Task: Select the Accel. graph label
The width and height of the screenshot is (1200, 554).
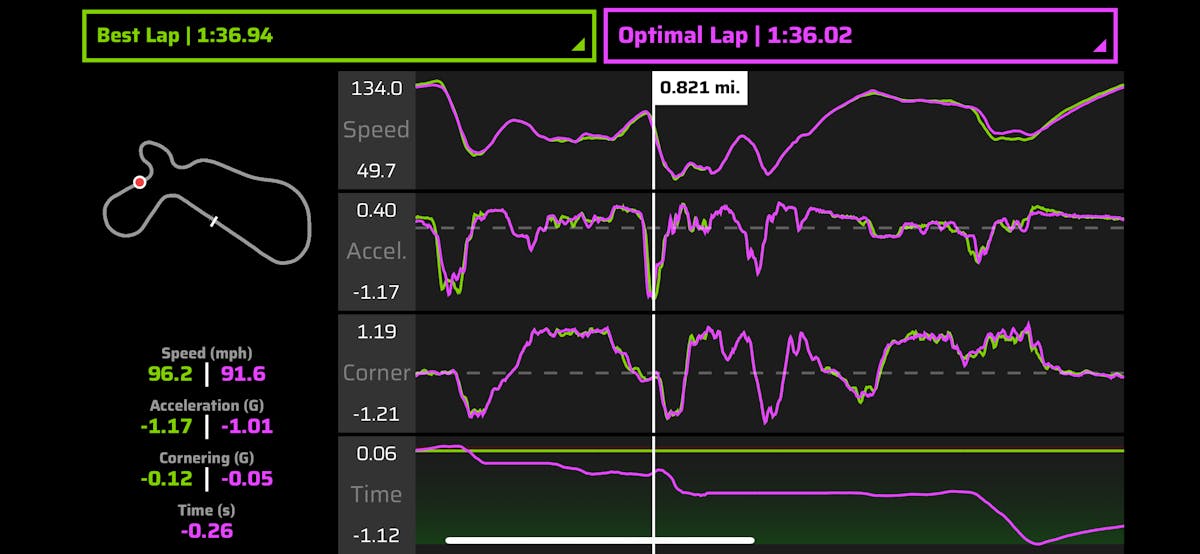Action: [376, 251]
